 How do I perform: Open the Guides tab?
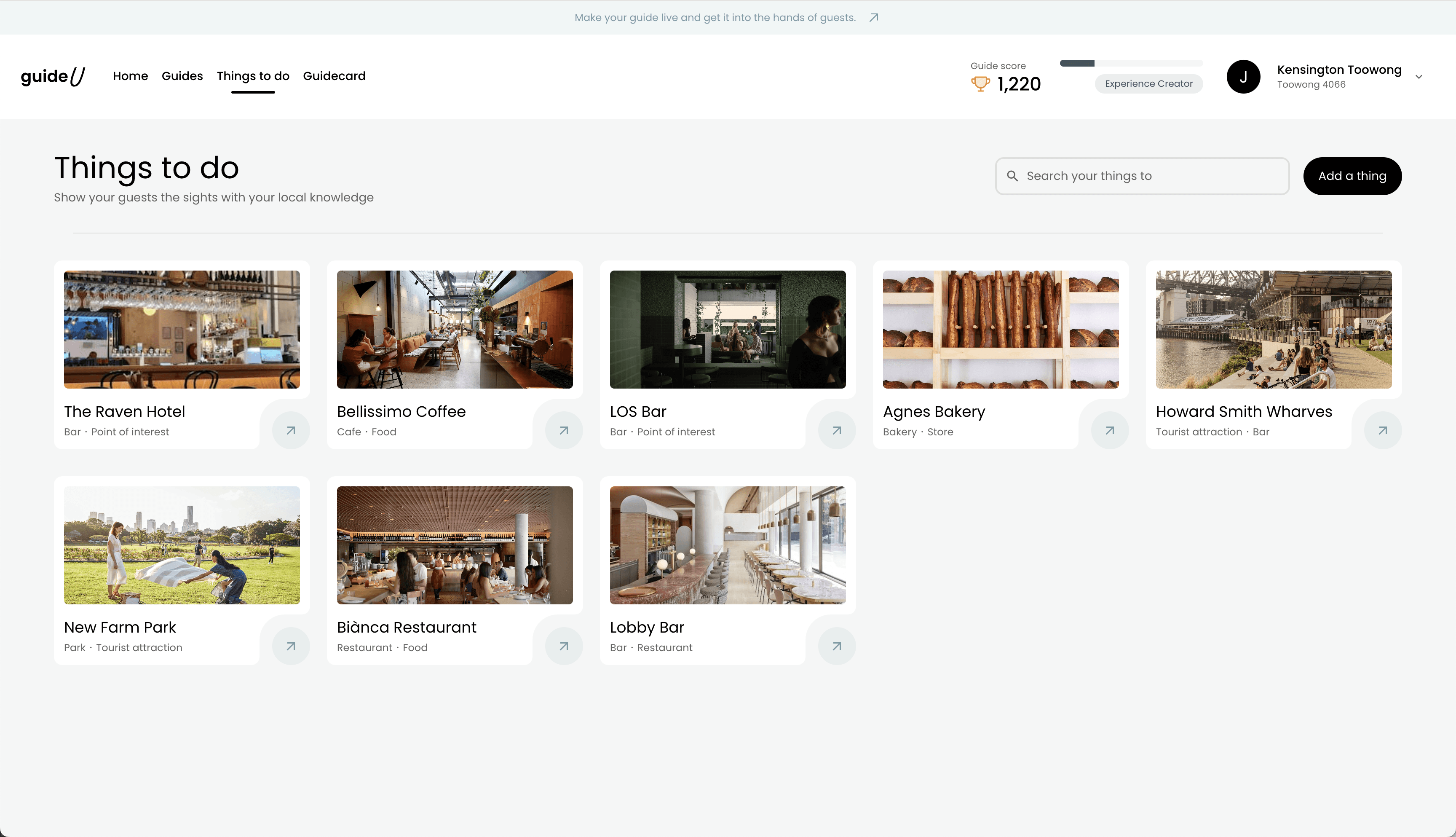point(182,76)
